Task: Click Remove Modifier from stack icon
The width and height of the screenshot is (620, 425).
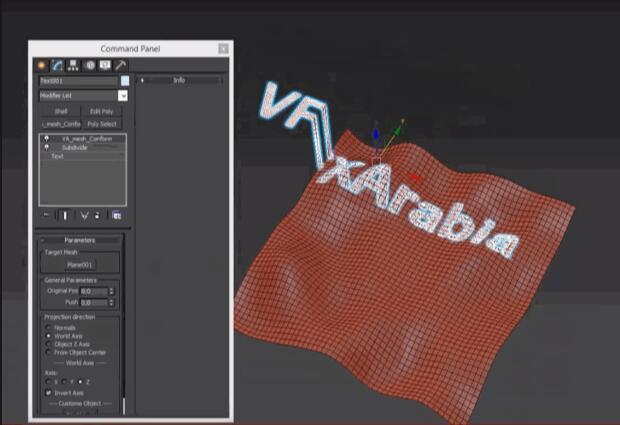Action: [97, 215]
